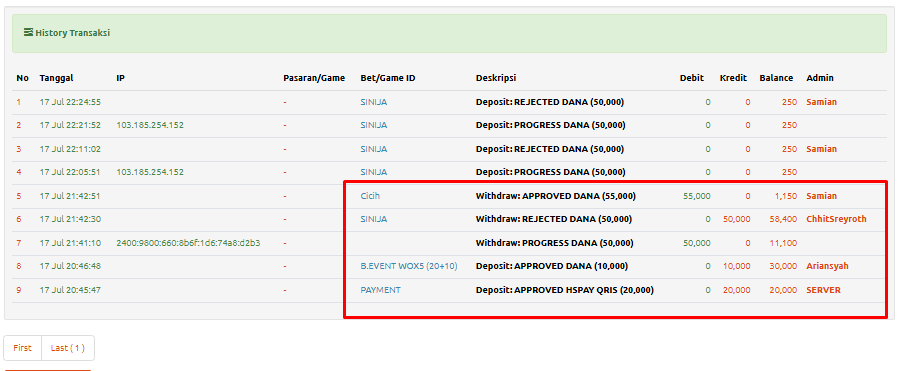
Task: Click the Kredit column header
Action: coord(733,78)
